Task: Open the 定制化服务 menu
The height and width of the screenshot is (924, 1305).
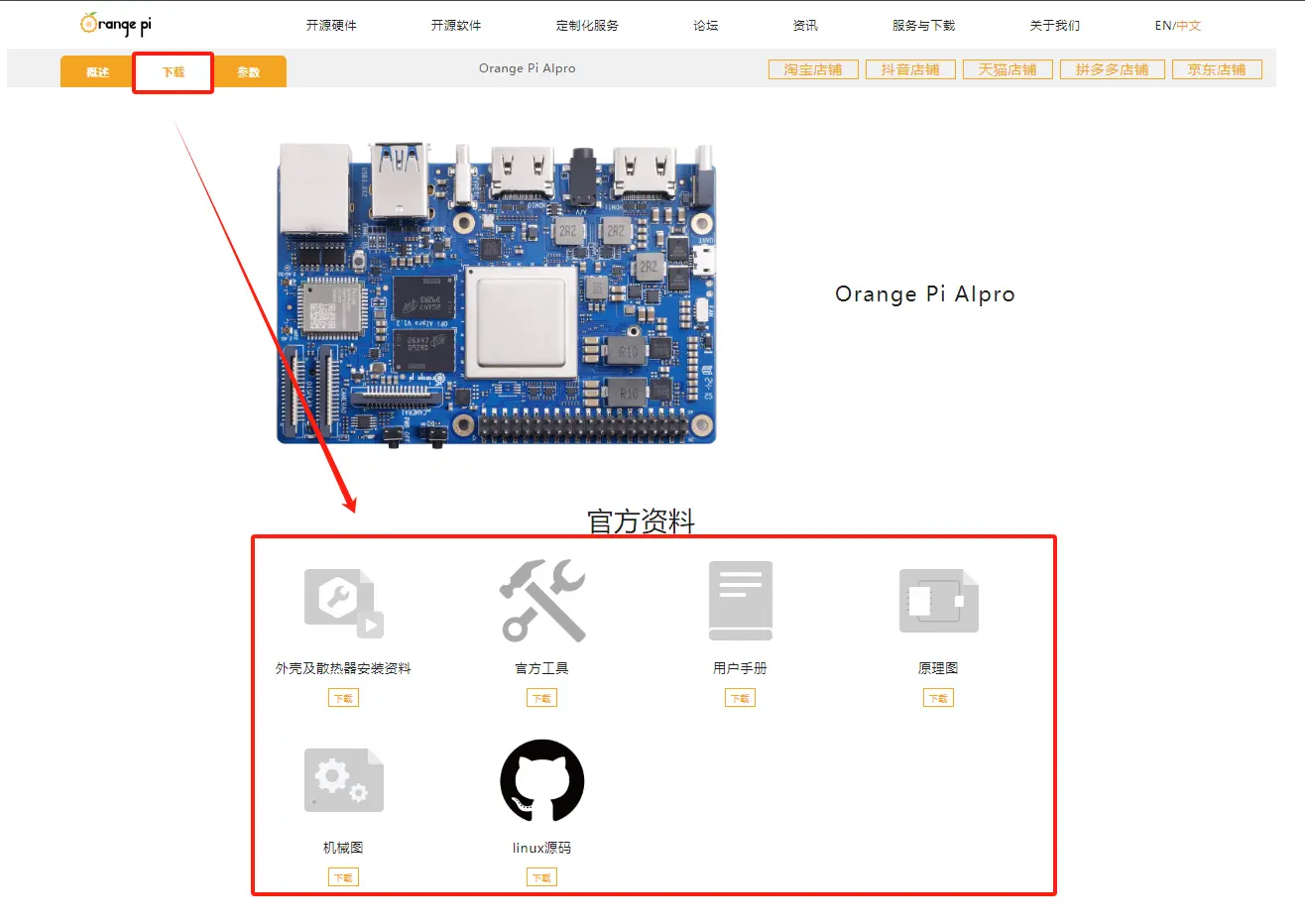Action: click(x=587, y=26)
